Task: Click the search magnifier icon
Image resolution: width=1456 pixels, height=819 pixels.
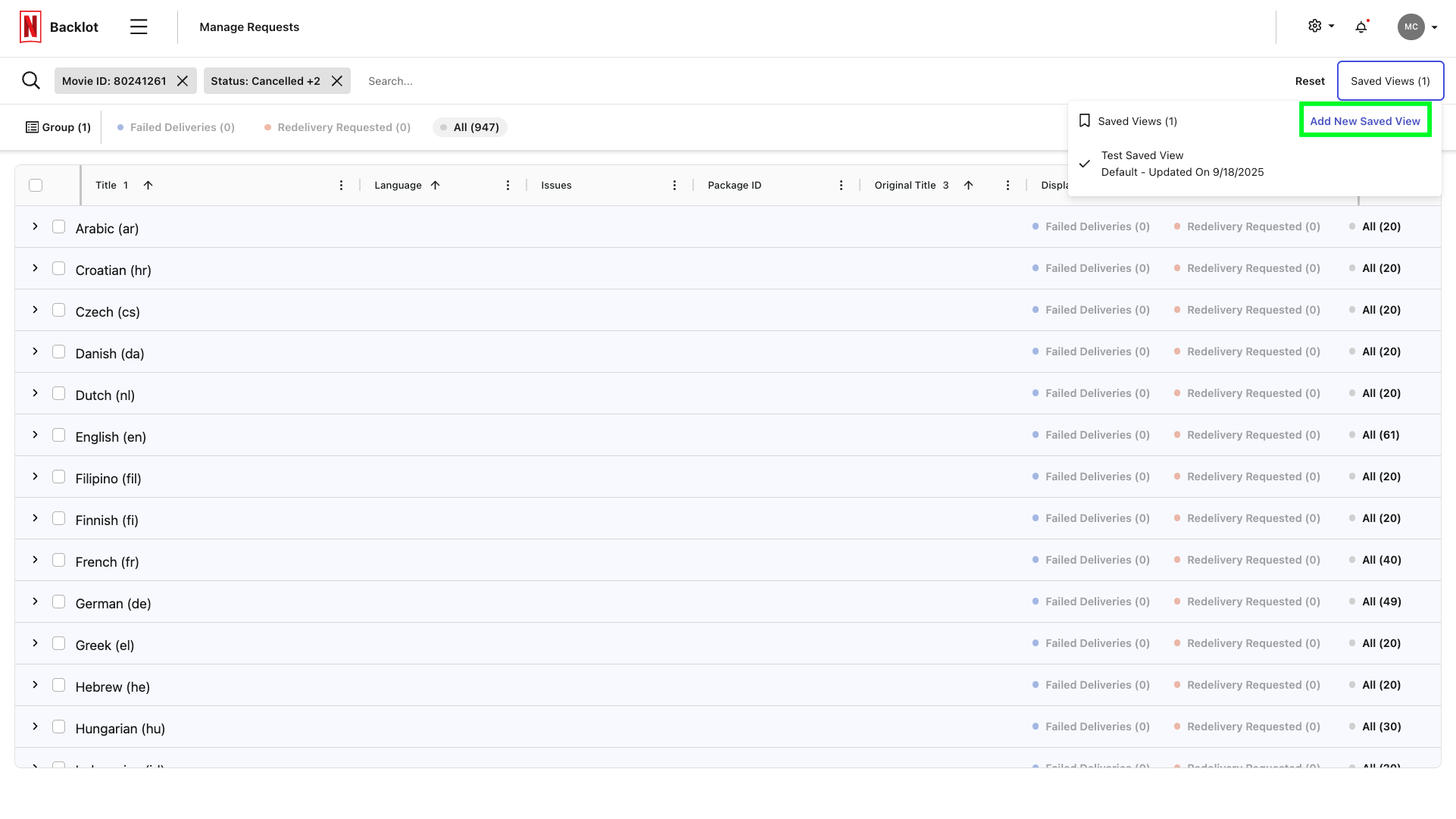Action: tap(30, 80)
